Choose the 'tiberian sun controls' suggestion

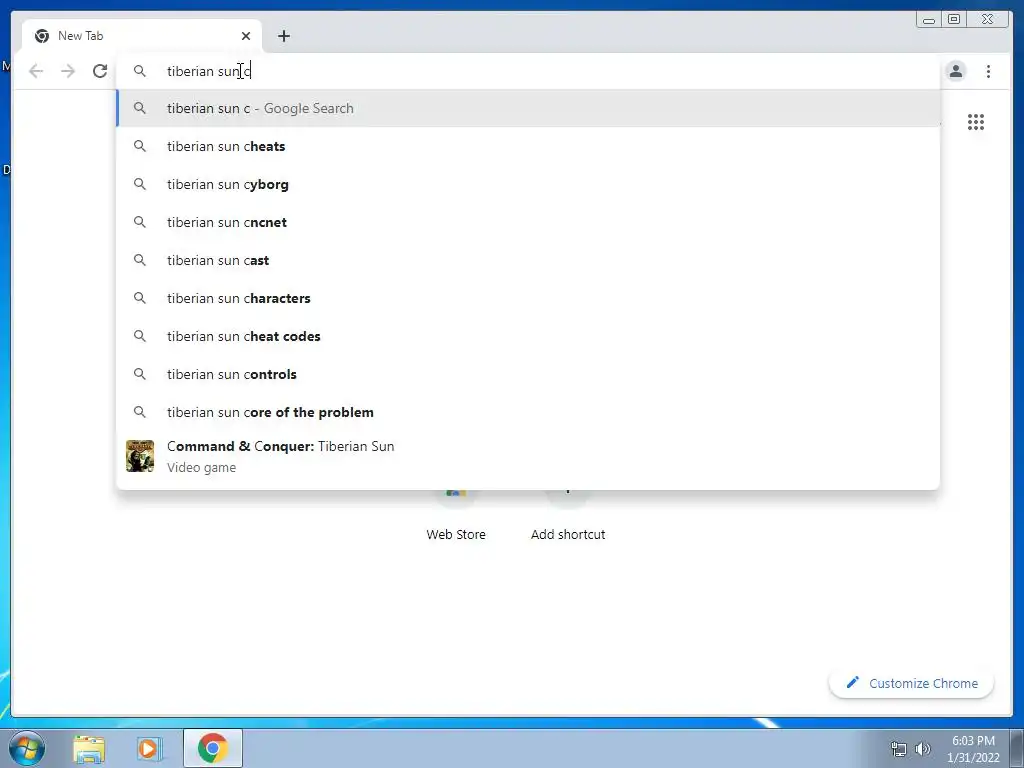click(528, 374)
